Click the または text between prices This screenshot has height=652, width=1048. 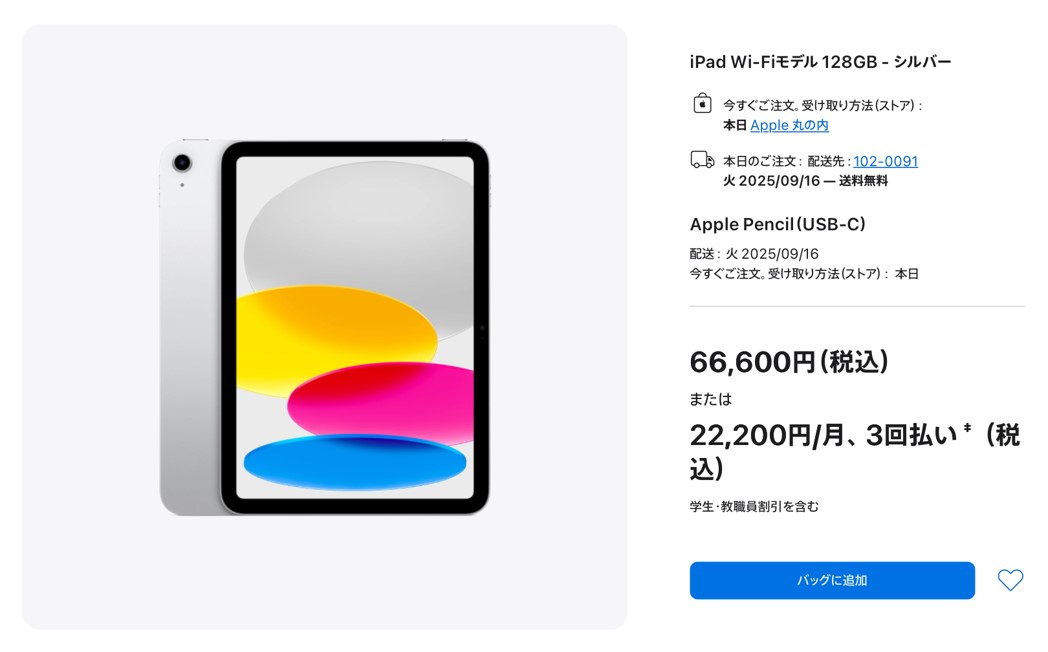pyautogui.click(x=710, y=399)
